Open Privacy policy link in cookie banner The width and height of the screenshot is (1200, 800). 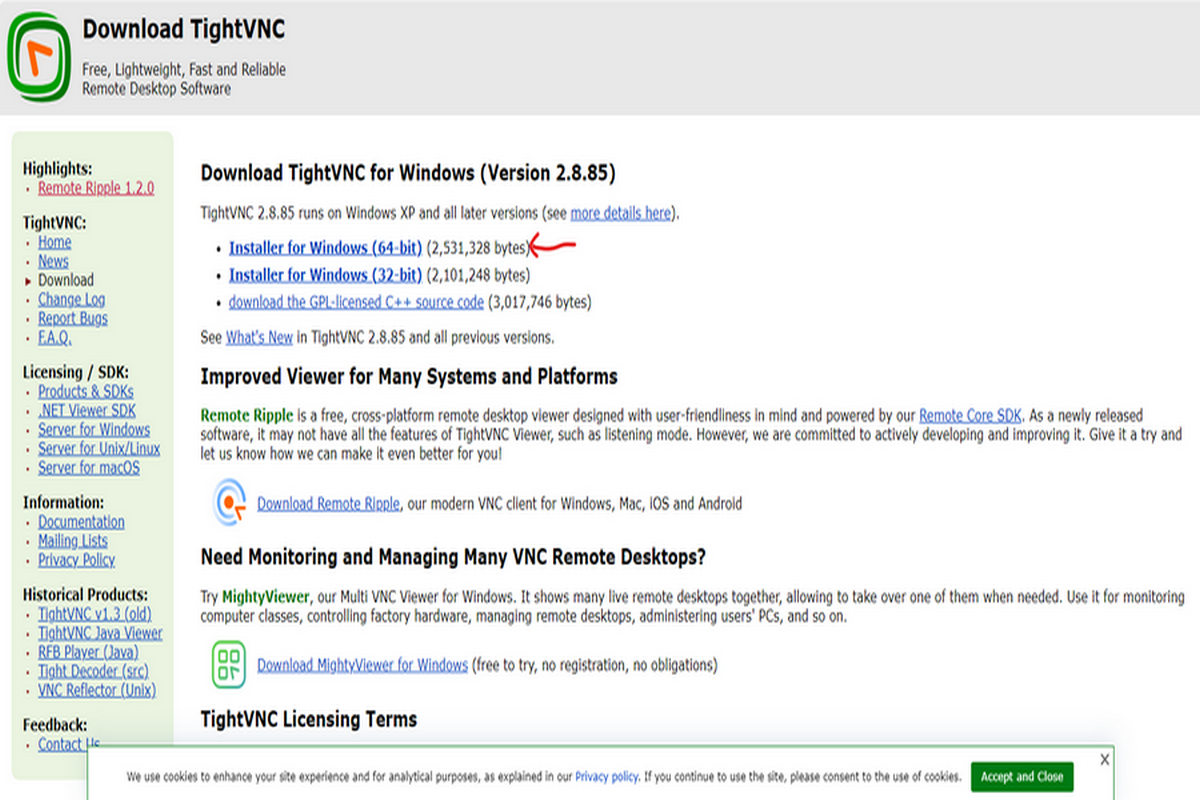coord(606,776)
